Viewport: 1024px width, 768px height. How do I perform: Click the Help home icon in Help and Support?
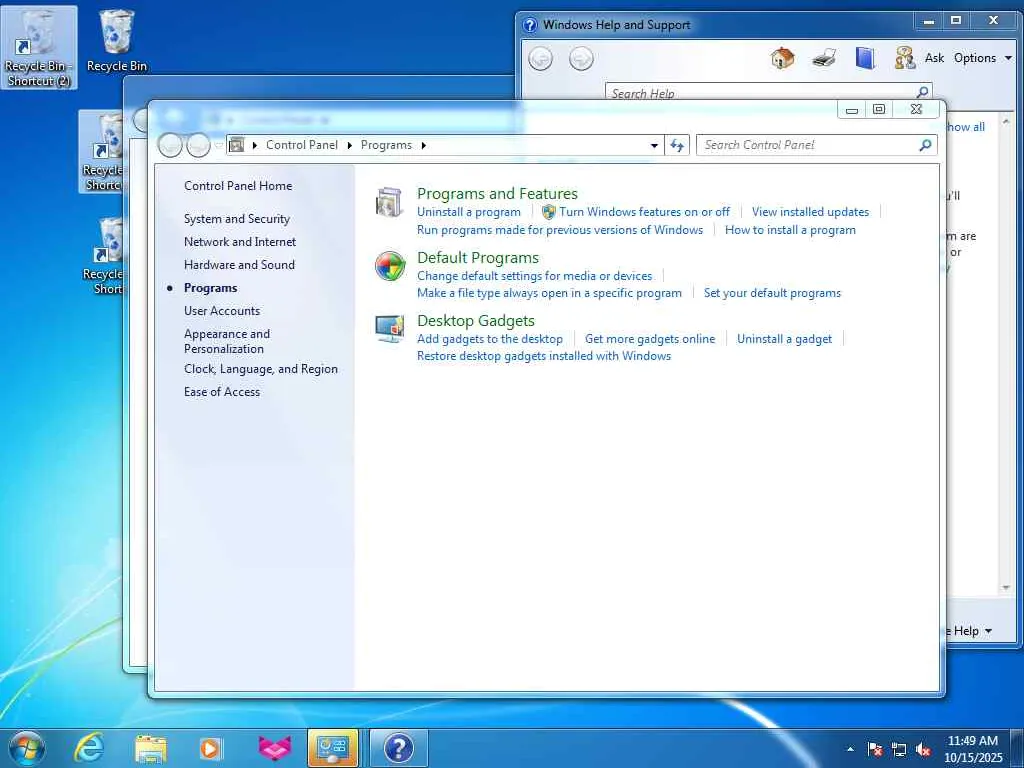pyautogui.click(x=782, y=58)
